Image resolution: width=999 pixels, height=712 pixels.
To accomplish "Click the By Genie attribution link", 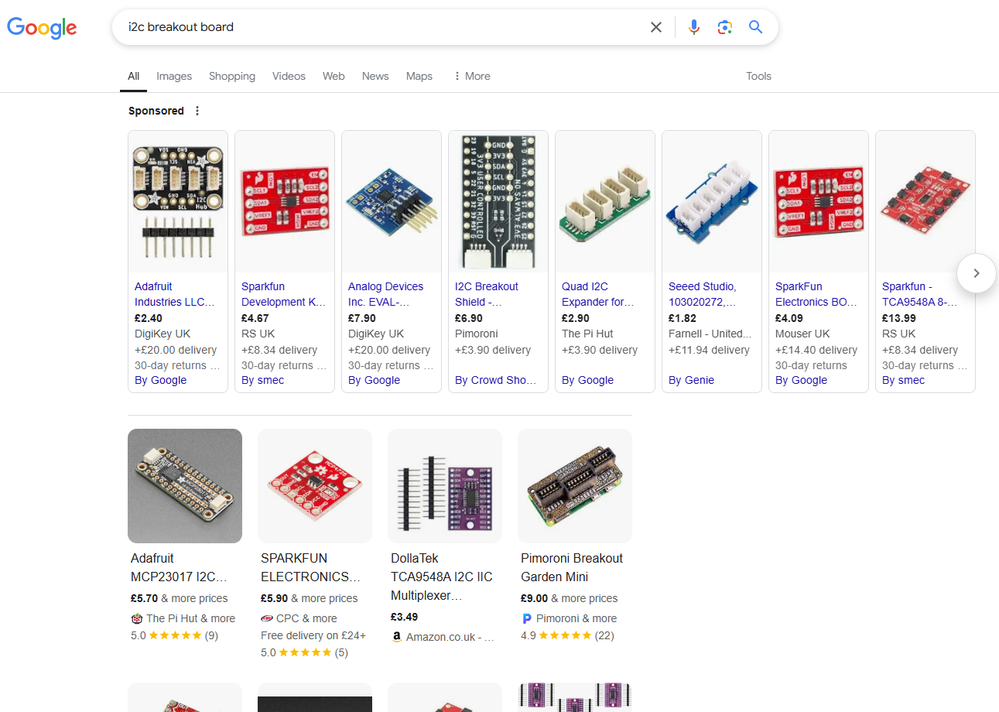I will (x=691, y=380).
